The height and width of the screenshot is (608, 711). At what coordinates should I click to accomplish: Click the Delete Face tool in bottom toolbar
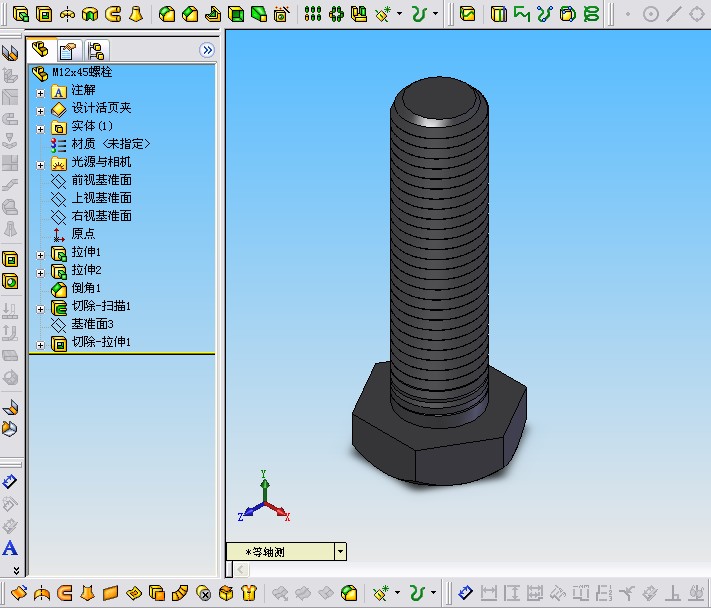pyautogui.click(x=204, y=592)
